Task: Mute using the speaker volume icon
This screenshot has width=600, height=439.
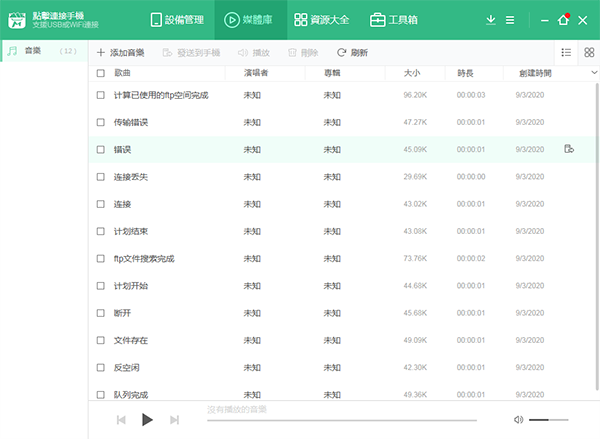Action: (518, 420)
